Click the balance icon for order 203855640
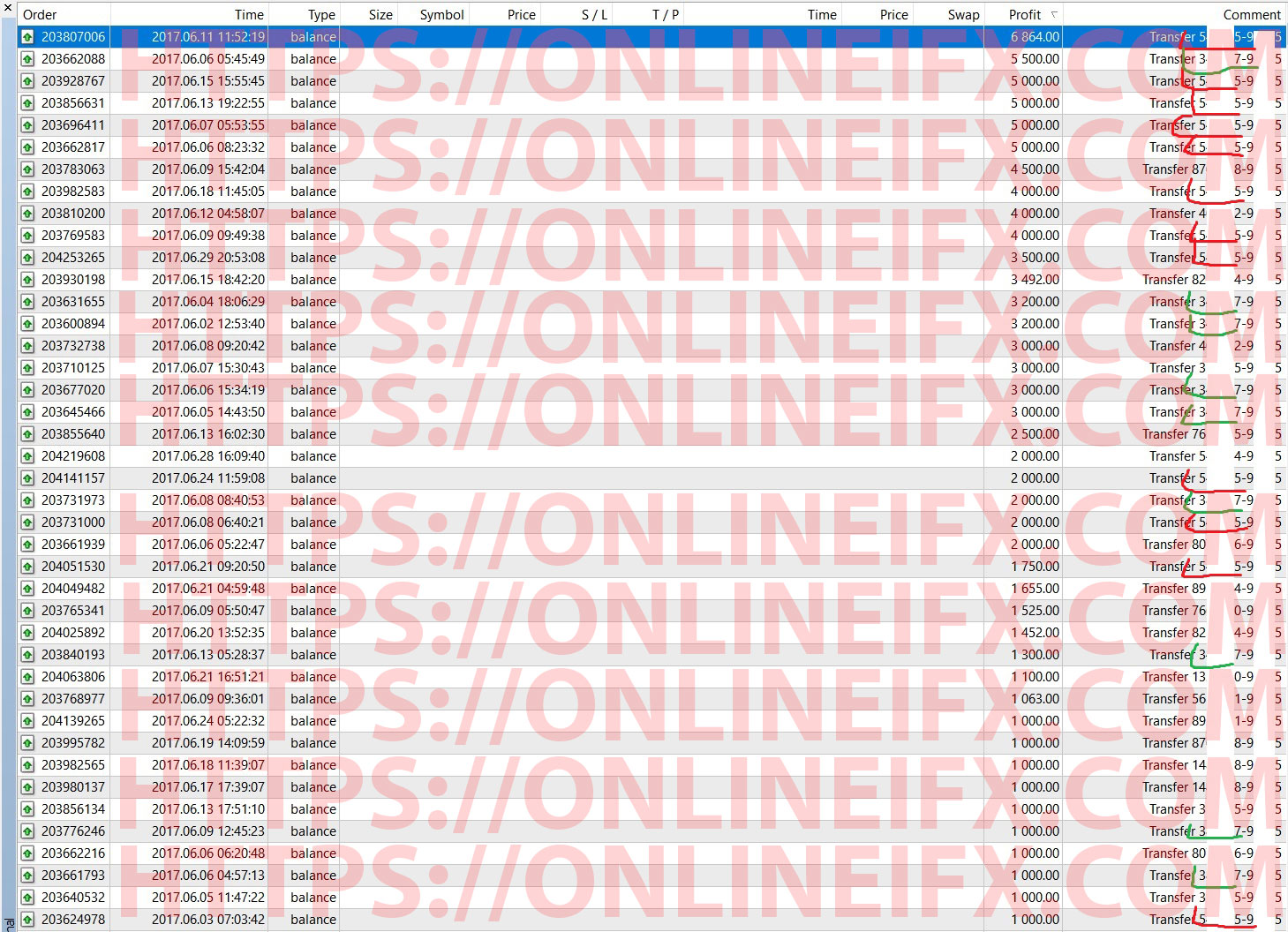The image size is (1288, 932). pos(28,434)
